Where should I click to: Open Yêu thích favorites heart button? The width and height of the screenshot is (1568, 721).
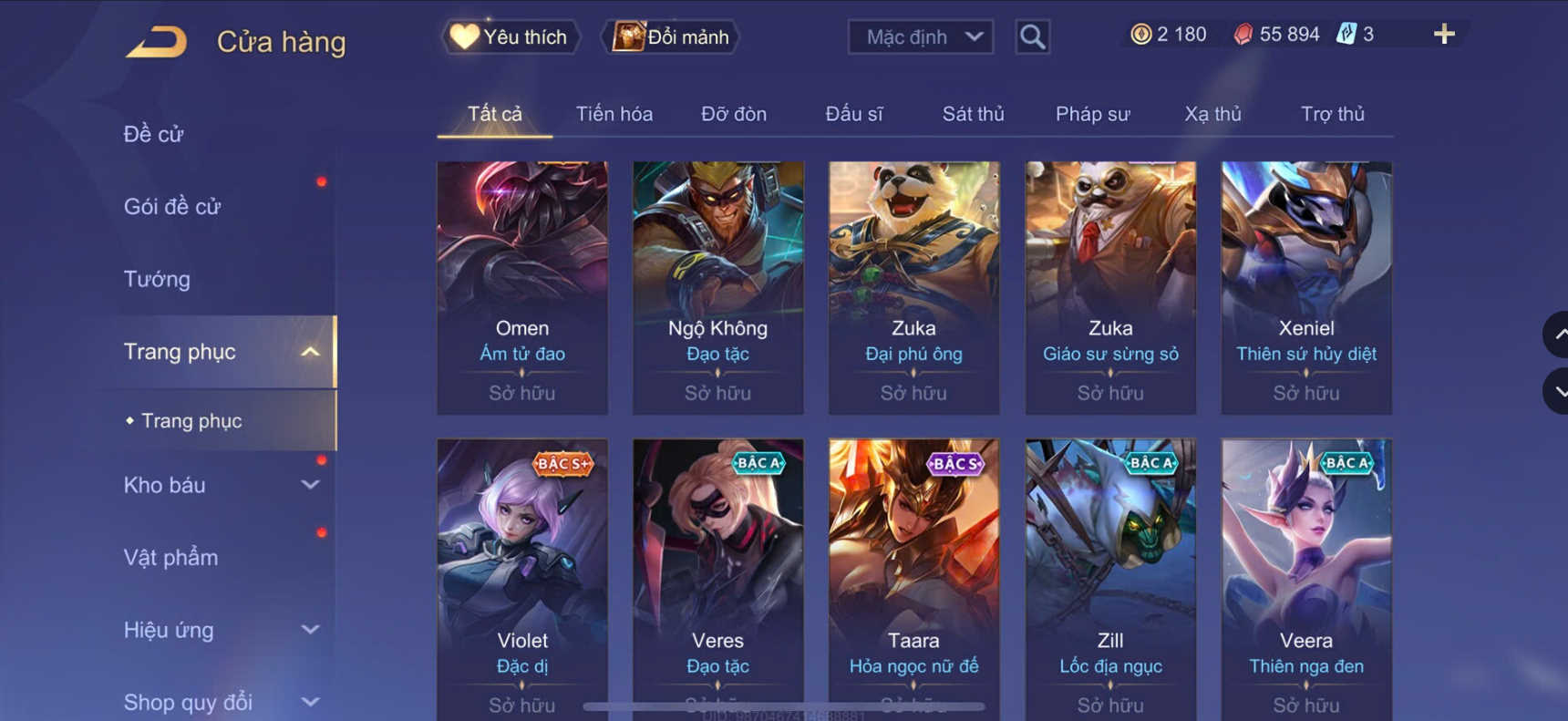coord(511,36)
